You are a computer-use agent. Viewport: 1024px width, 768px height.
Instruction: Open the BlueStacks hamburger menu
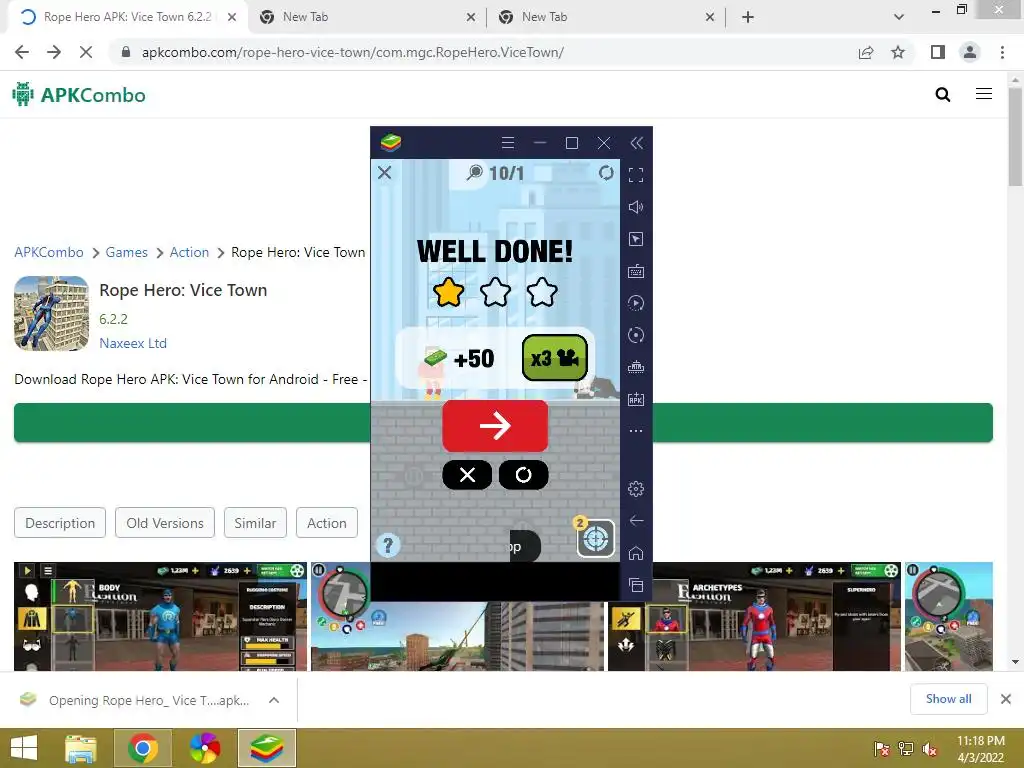click(507, 142)
